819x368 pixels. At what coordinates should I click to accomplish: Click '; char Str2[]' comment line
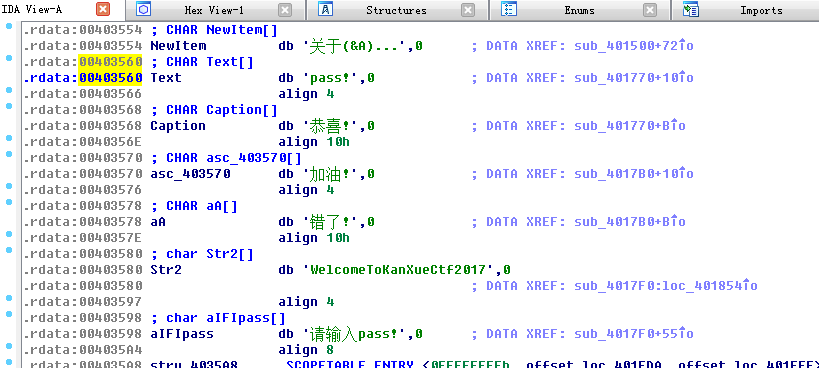pyautogui.click(x=202, y=254)
